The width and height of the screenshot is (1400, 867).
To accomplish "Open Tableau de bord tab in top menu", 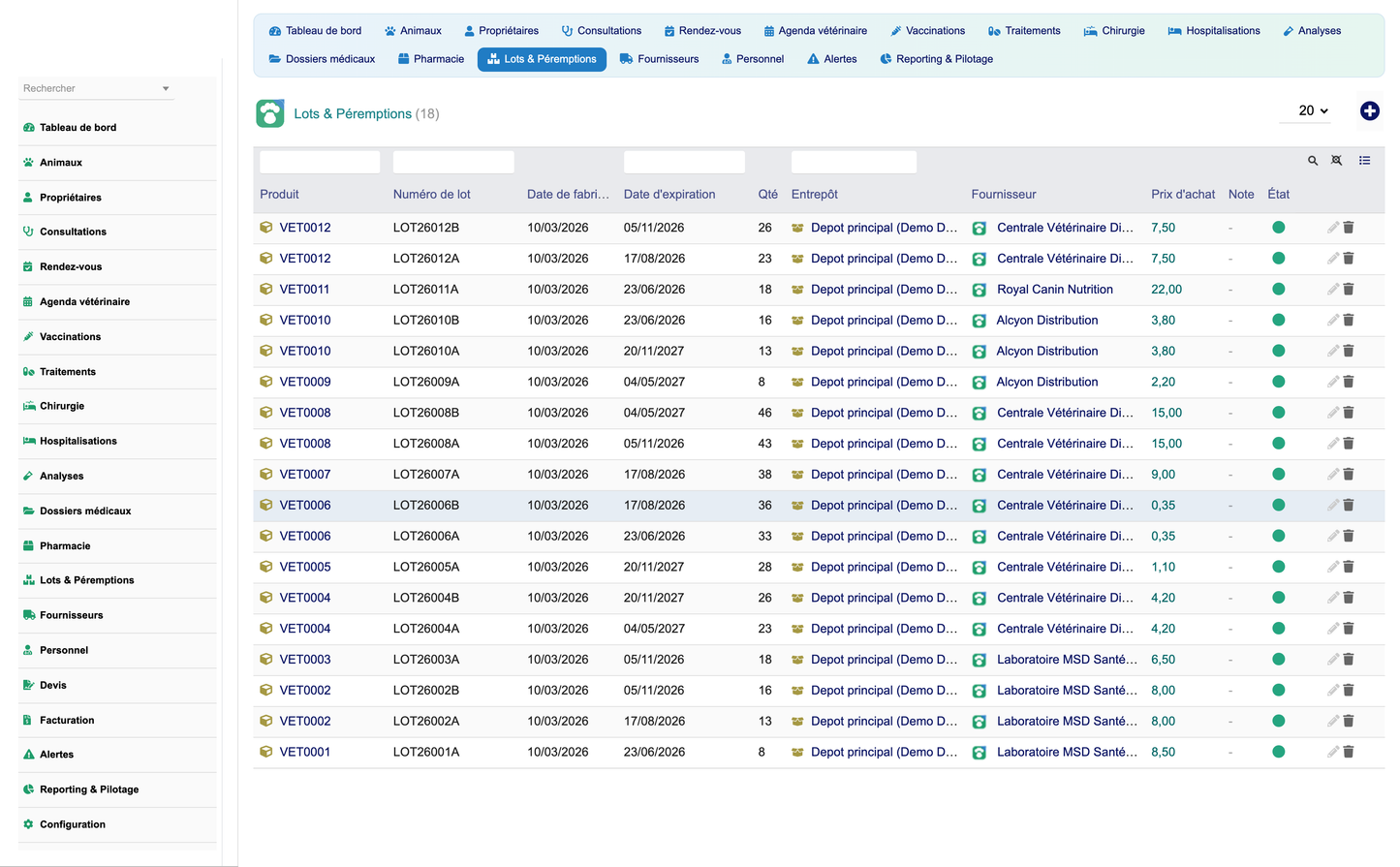I will (315, 31).
